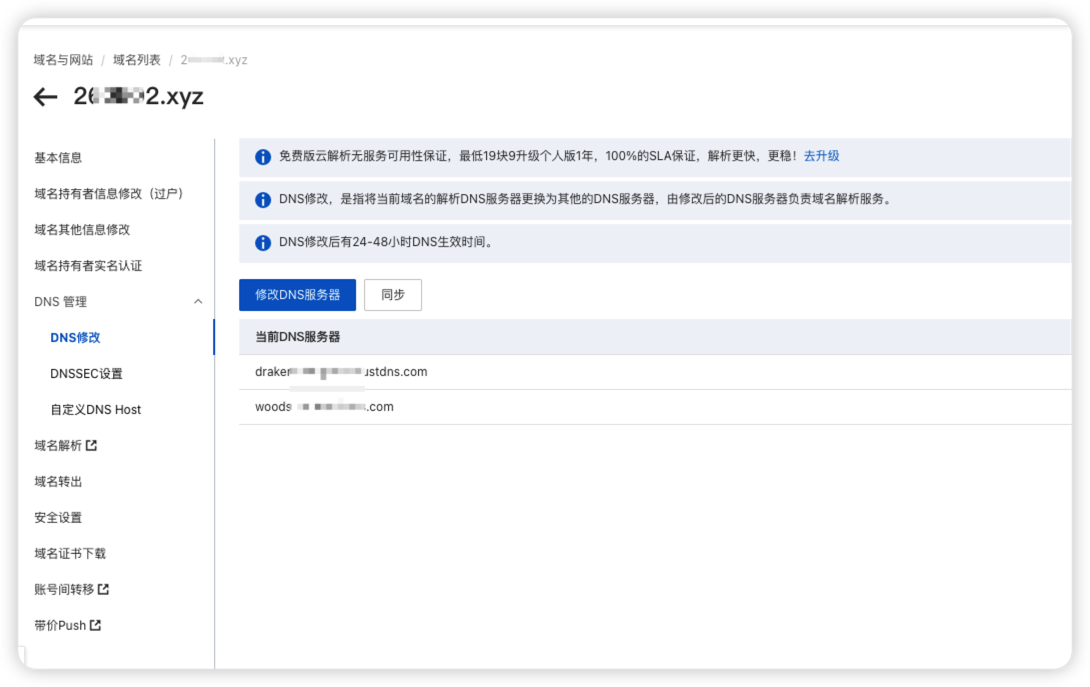The height and width of the screenshot is (687, 1090).
Task: Select the DNS server row starting with draker
Action: 655,372
